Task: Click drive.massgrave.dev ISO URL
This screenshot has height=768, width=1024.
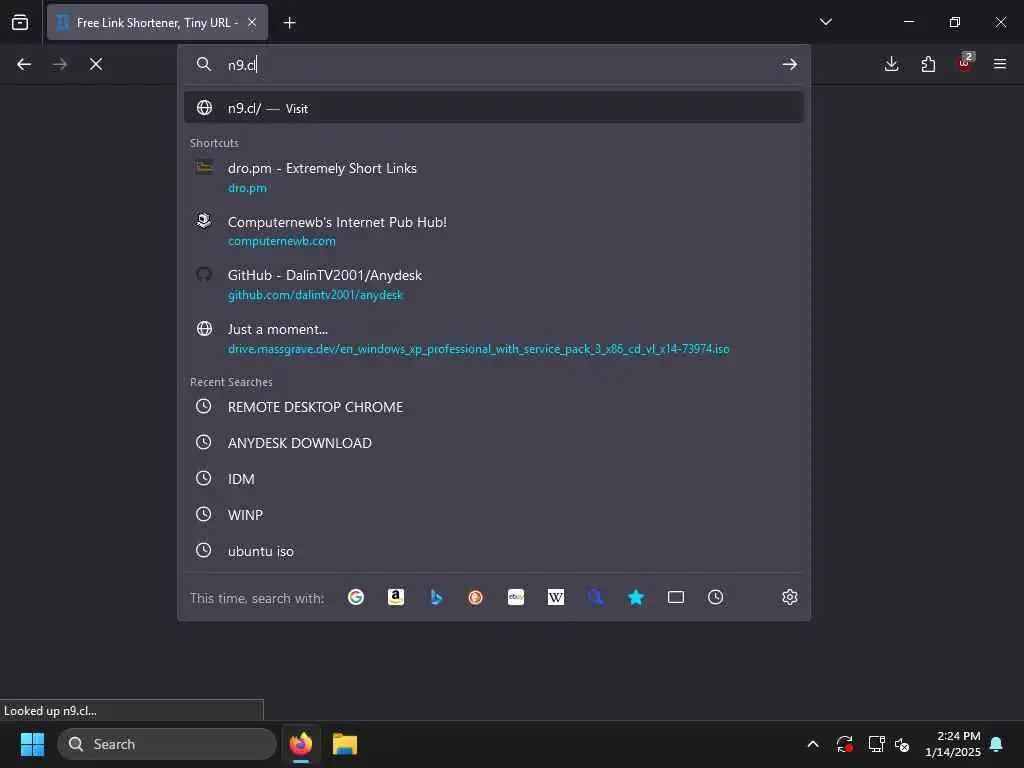Action: (x=478, y=349)
